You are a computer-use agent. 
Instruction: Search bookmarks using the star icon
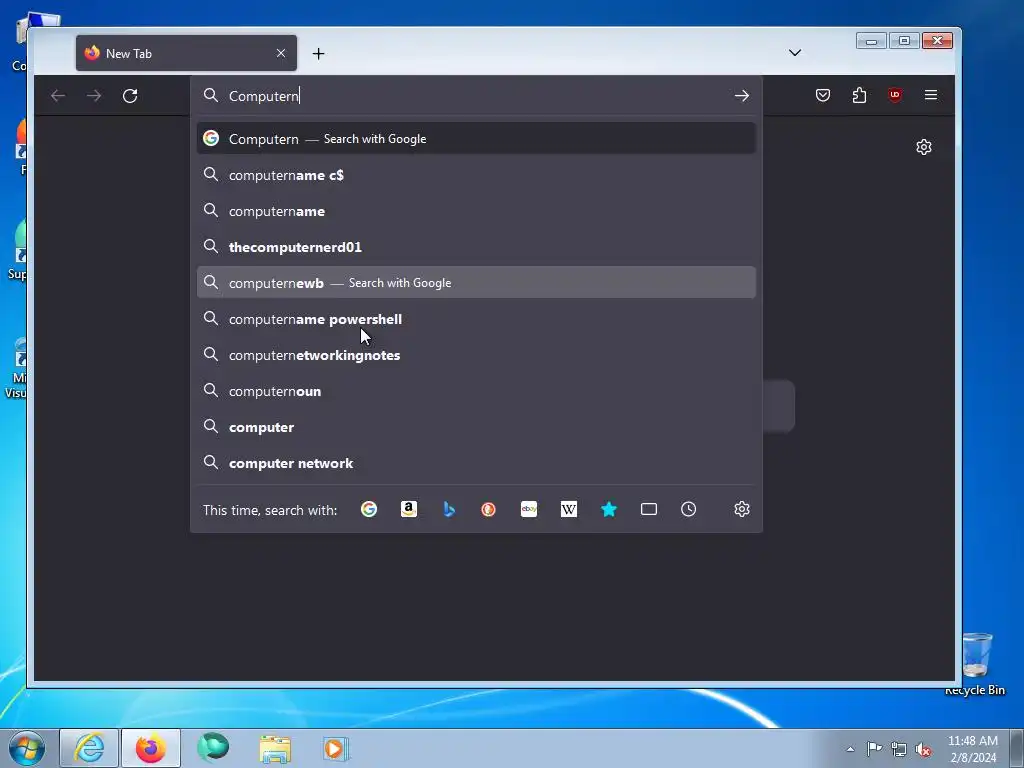(x=609, y=509)
